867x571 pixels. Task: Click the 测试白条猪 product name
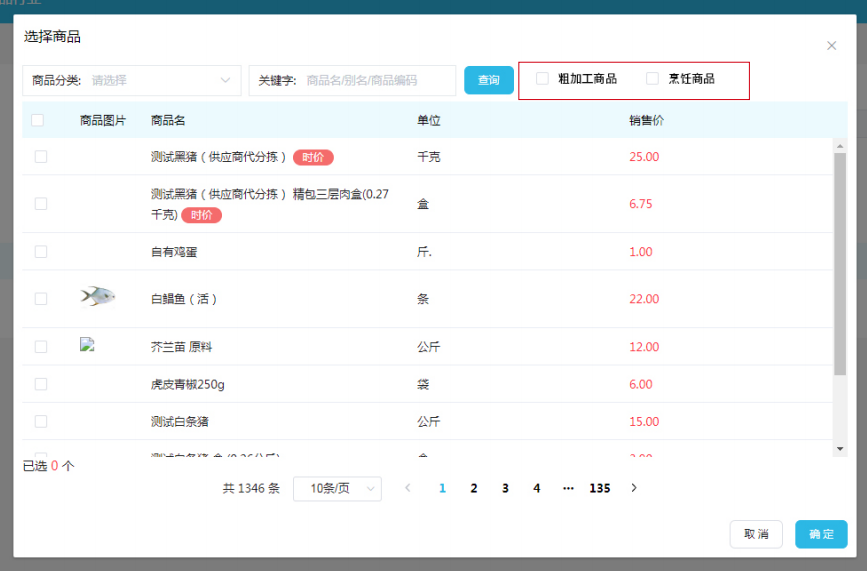coord(180,422)
